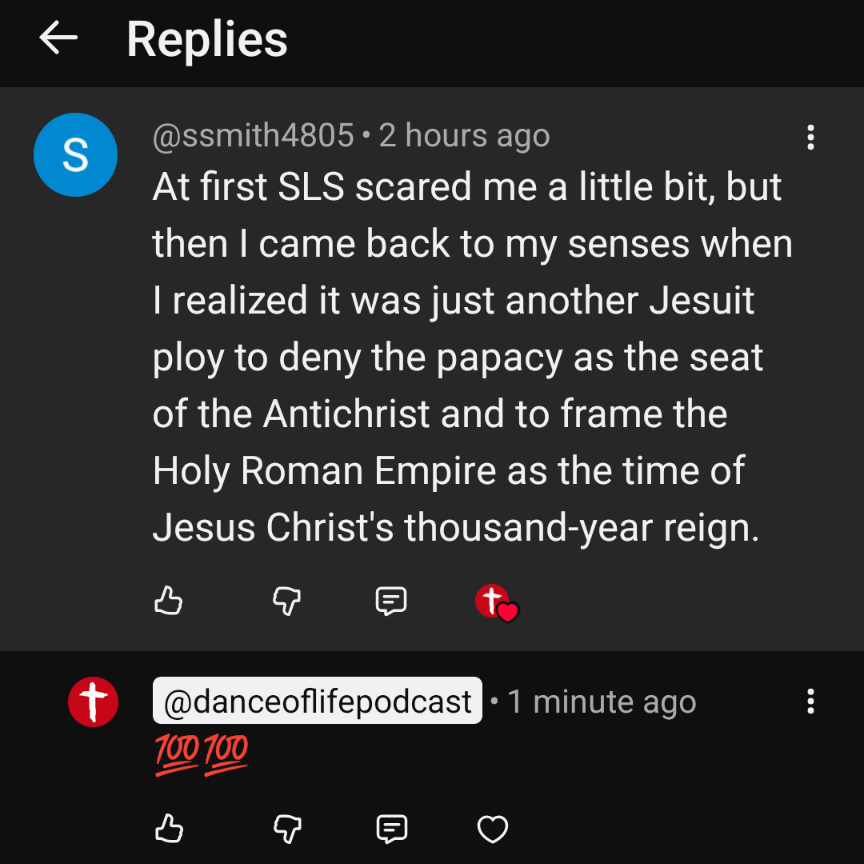Like the comment by @ssmith4805
Screen dimensions: 864x864
[168, 600]
